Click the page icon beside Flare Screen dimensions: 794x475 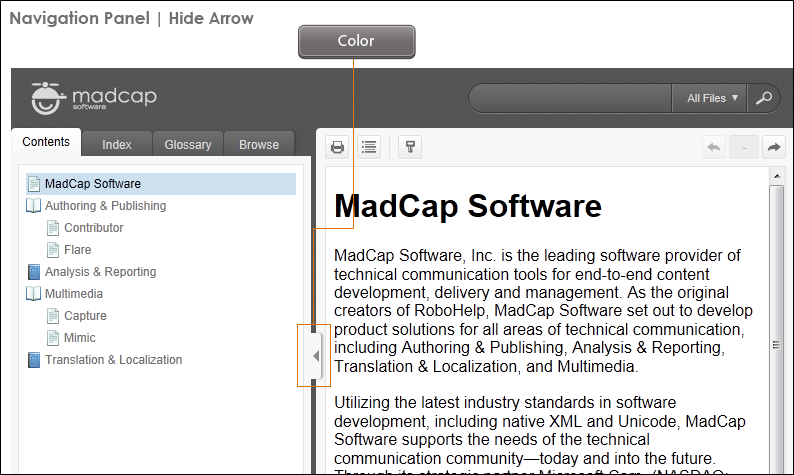pos(53,250)
